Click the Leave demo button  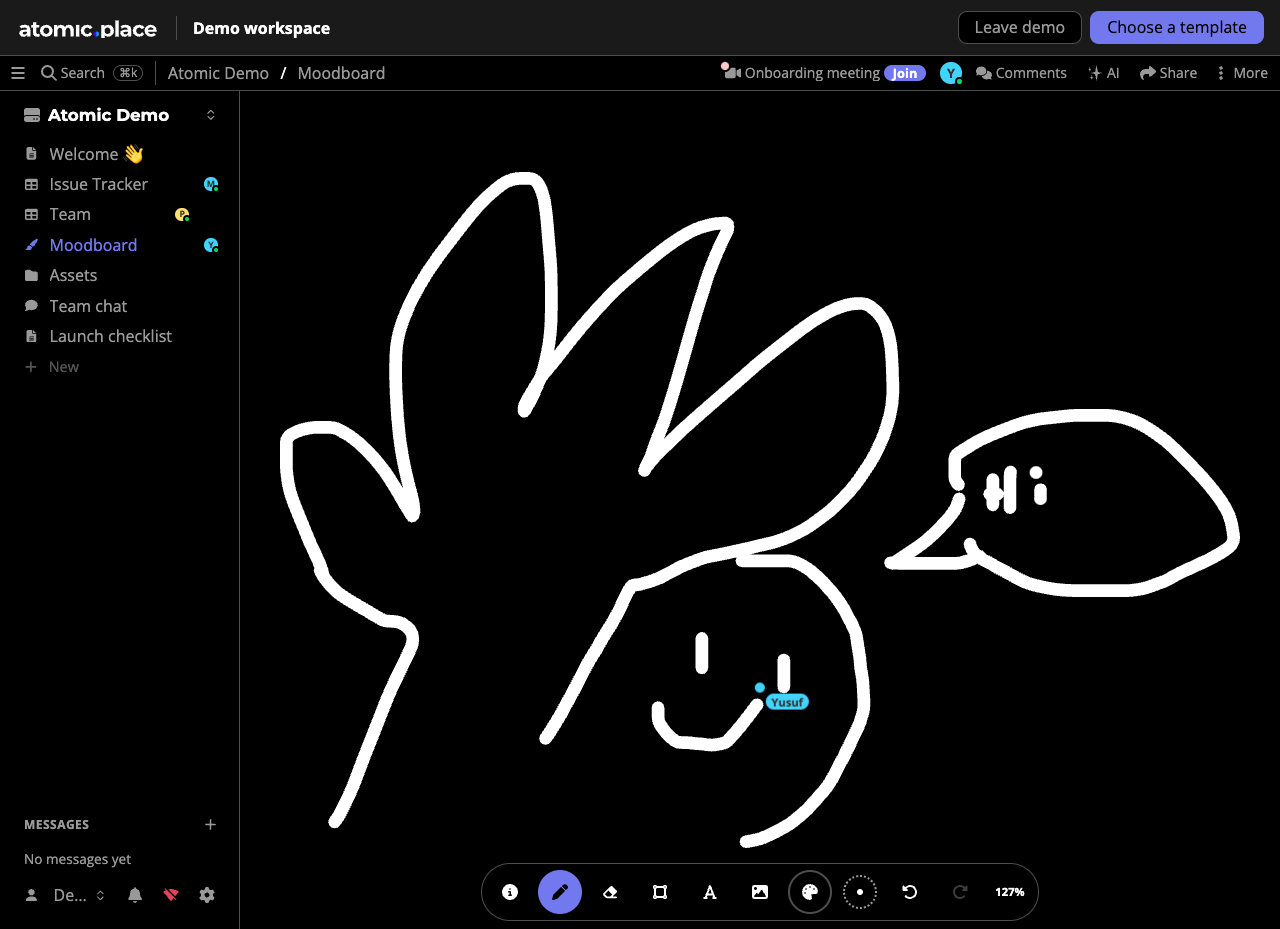click(x=1019, y=27)
